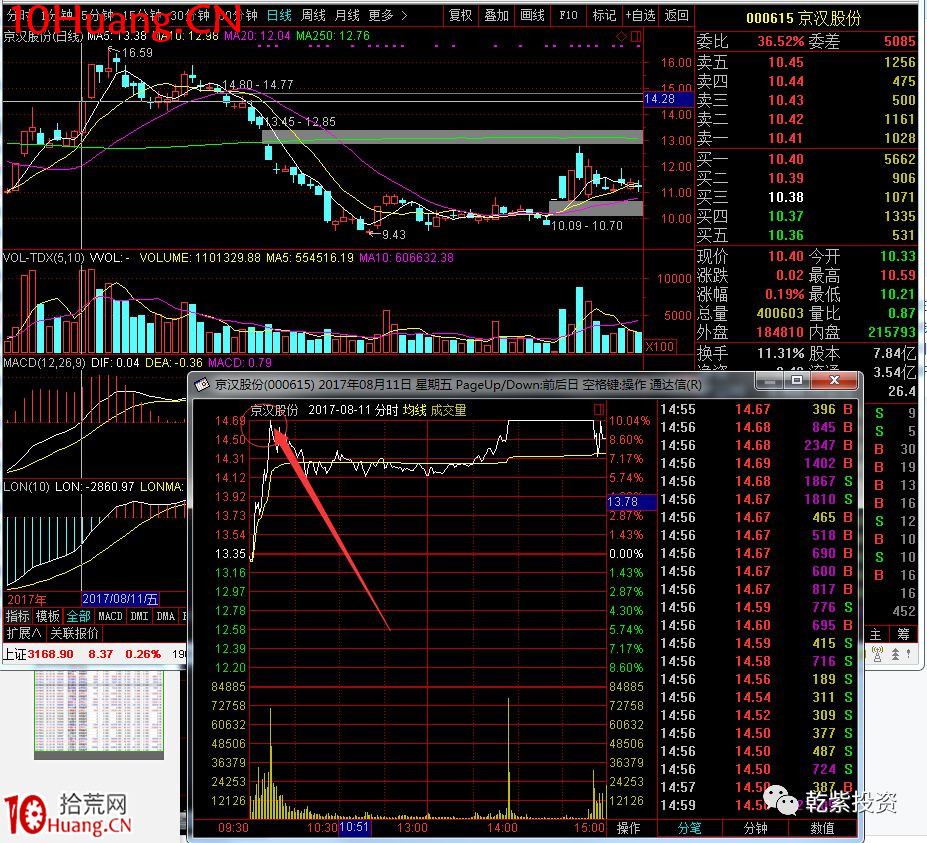Click the 13.78 price label in the intraday chart
This screenshot has height=843, width=927.
(x=631, y=502)
